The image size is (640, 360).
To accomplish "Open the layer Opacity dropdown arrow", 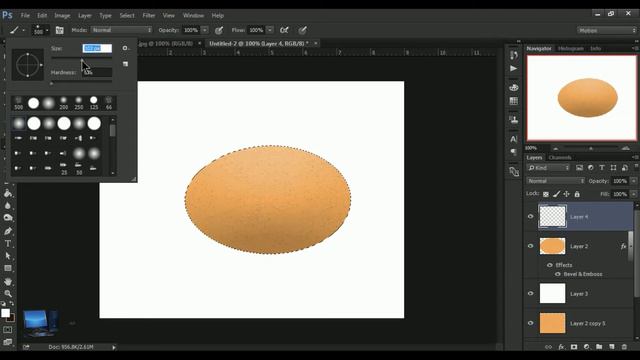I will (633, 181).
